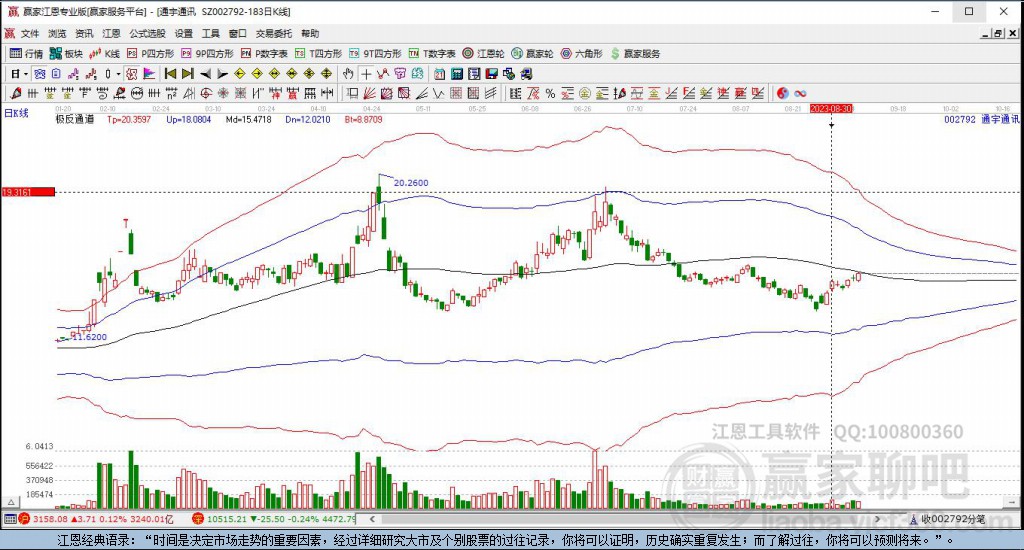The width and height of the screenshot is (1024, 550).
Task: Select the red pencil drawing tool
Action: (15, 93)
